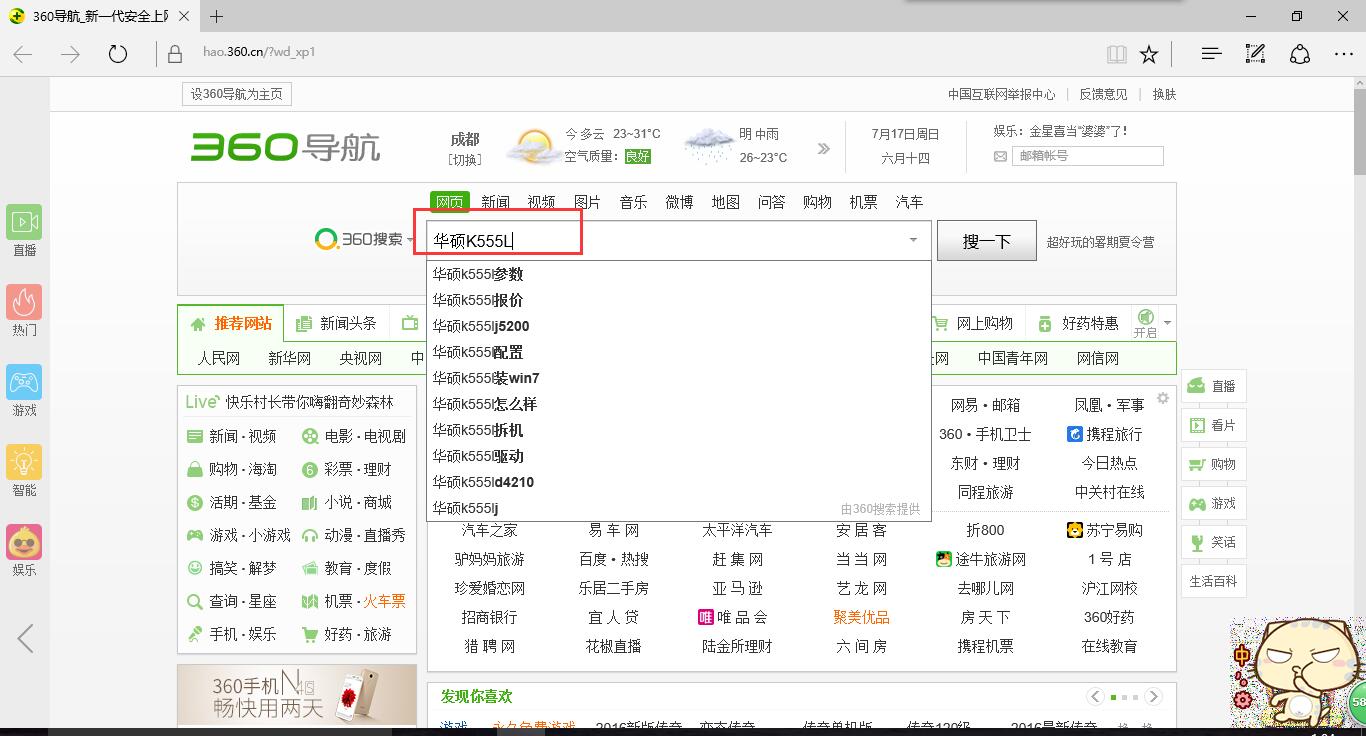The height and width of the screenshot is (736, 1366).
Task: Select suggestion 华硕k555l装win7
Action: coord(679,378)
